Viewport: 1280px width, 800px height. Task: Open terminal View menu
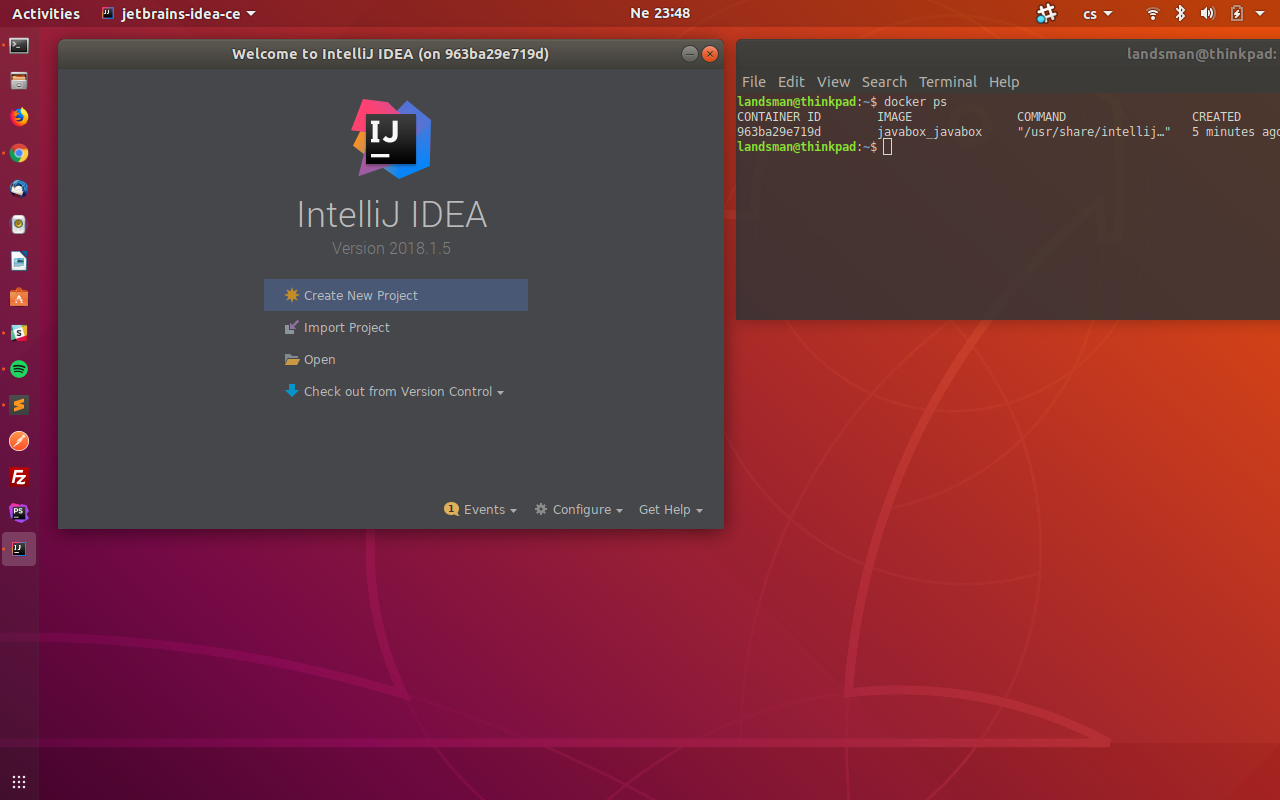tap(833, 82)
